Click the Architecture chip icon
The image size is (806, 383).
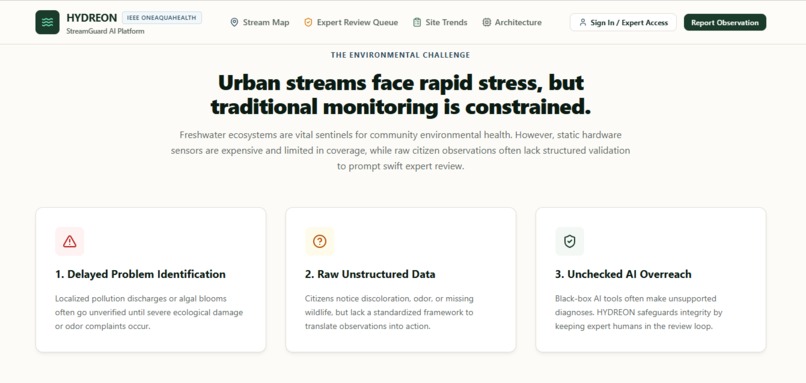(486, 23)
